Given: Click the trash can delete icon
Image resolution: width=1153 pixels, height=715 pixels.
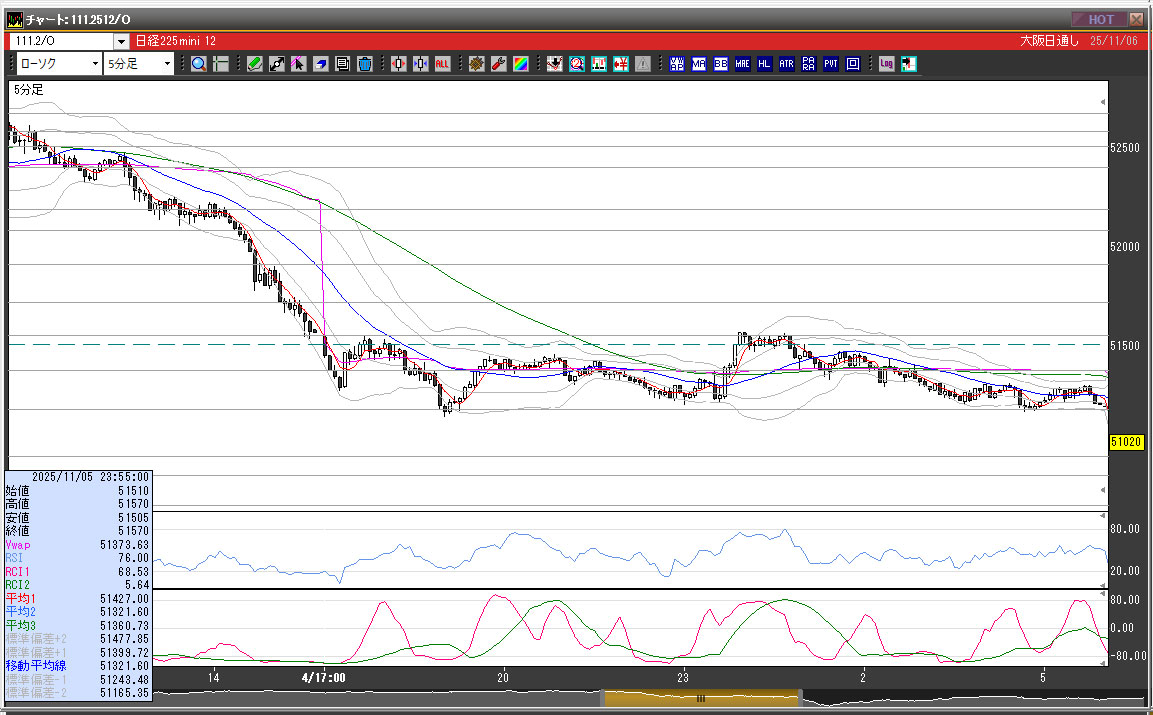Looking at the screenshot, I should point(365,64).
